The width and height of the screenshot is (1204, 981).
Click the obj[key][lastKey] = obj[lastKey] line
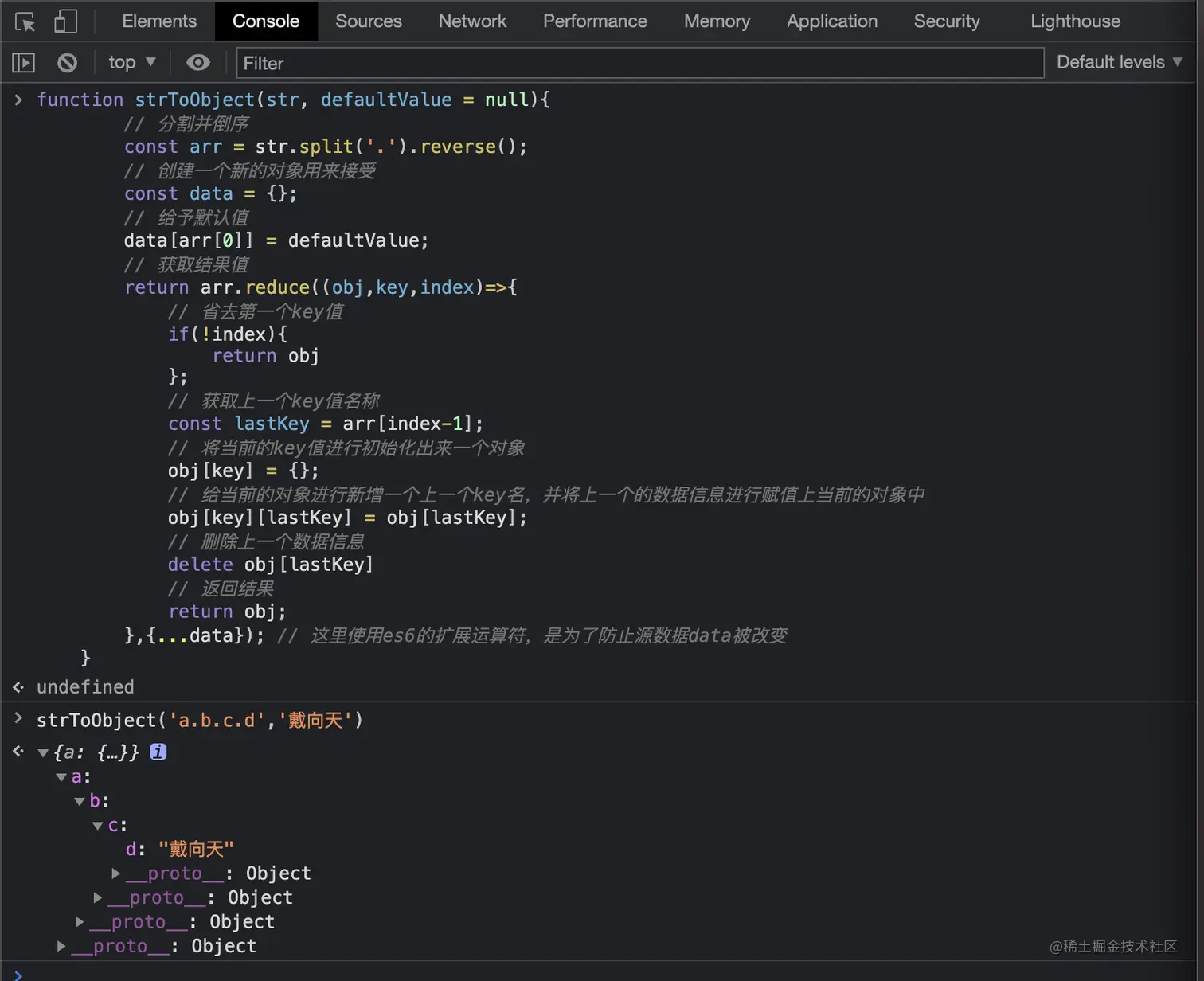coord(347,518)
